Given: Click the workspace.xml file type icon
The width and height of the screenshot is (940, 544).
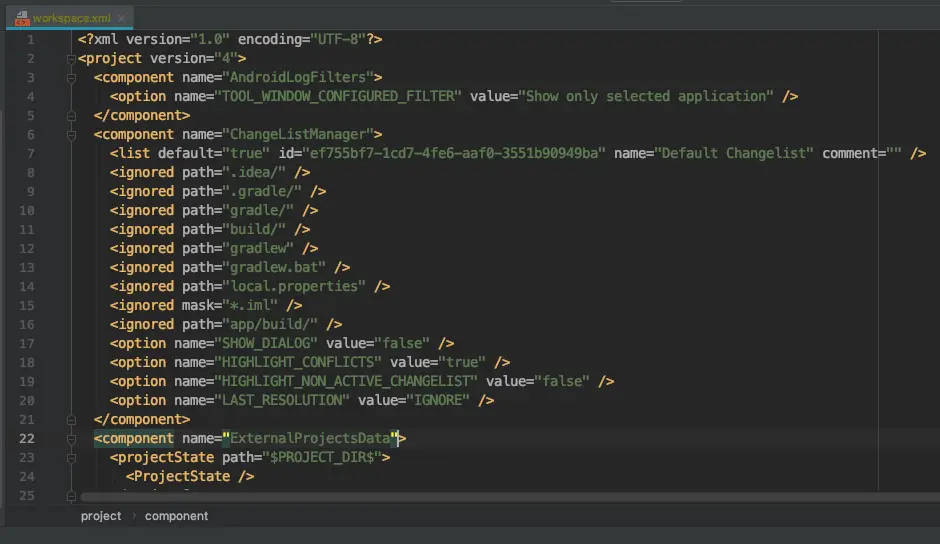Looking at the screenshot, I should tap(22, 19).
